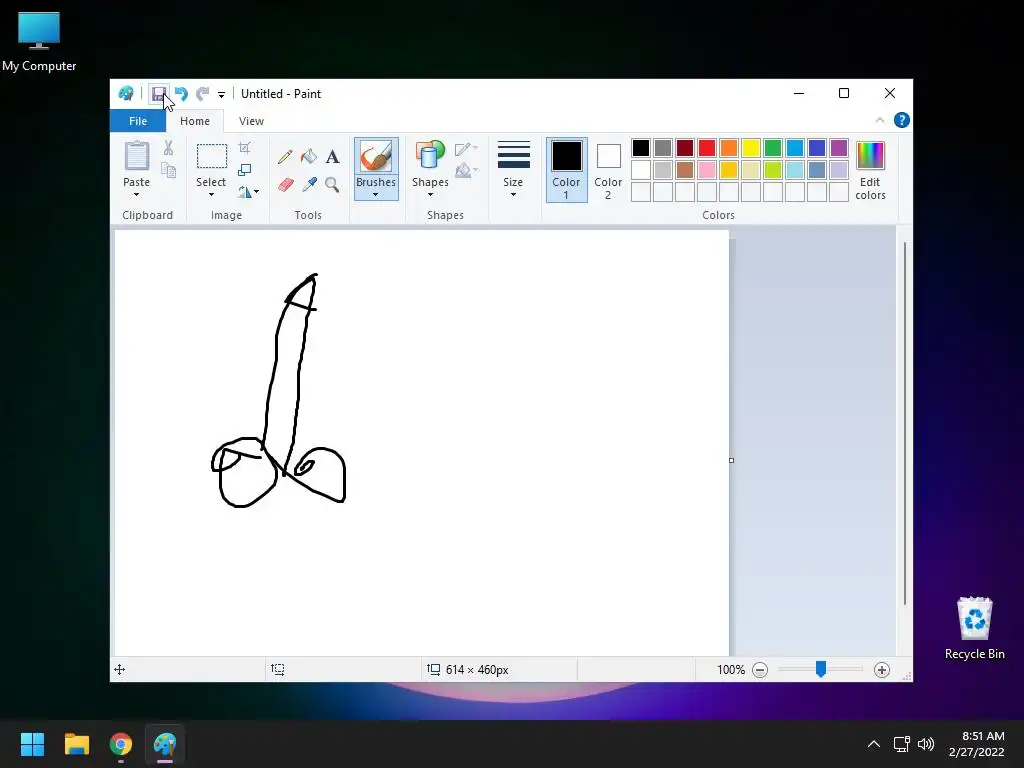This screenshot has height=768, width=1024.
Task: Click the Paint taskbar icon
Action: [165, 744]
